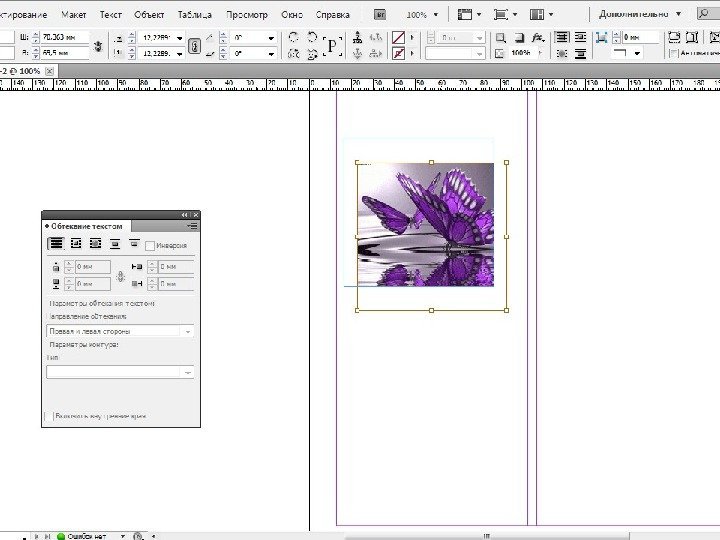Click the link-offsets chain icon in wrap panel
The width and height of the screenshot is (720, 540).
(x=121, y=275)
